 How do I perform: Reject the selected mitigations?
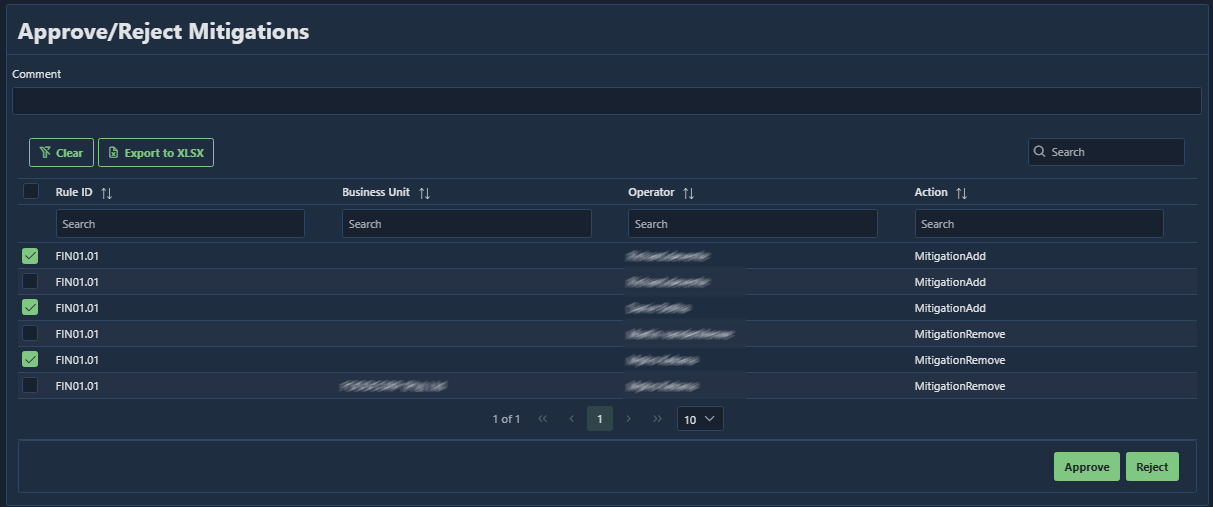pyautogui.click(x=1152, y=467)
